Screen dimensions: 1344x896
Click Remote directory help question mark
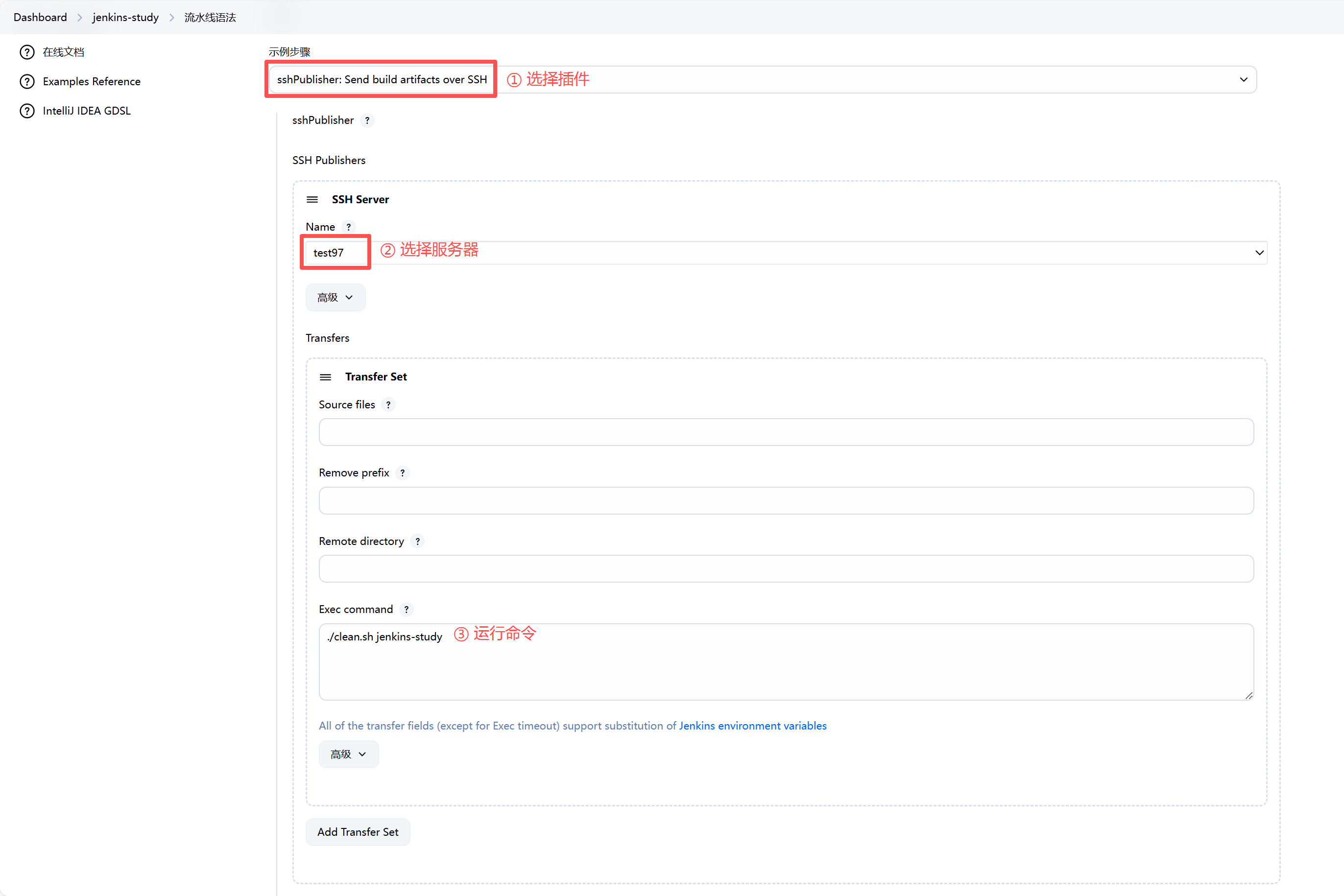(x=417, y=541)
